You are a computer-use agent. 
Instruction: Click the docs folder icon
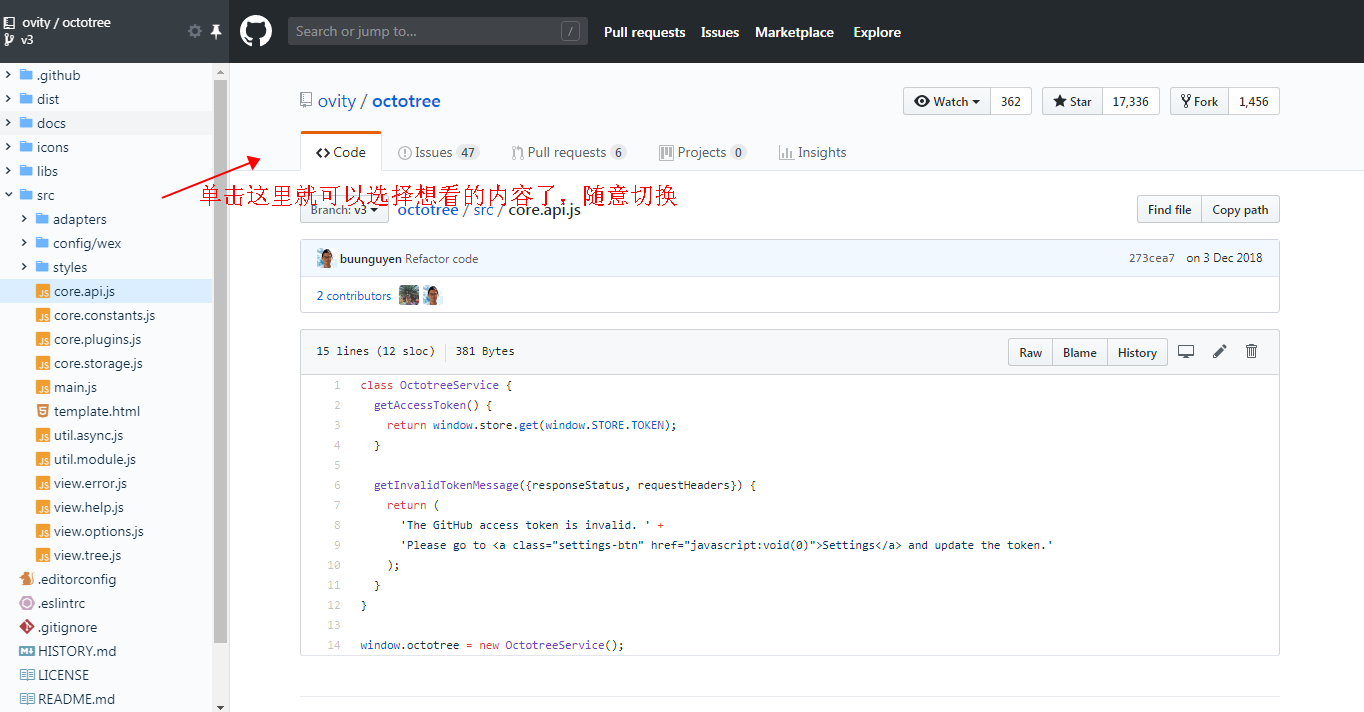[x=26, y=123]
